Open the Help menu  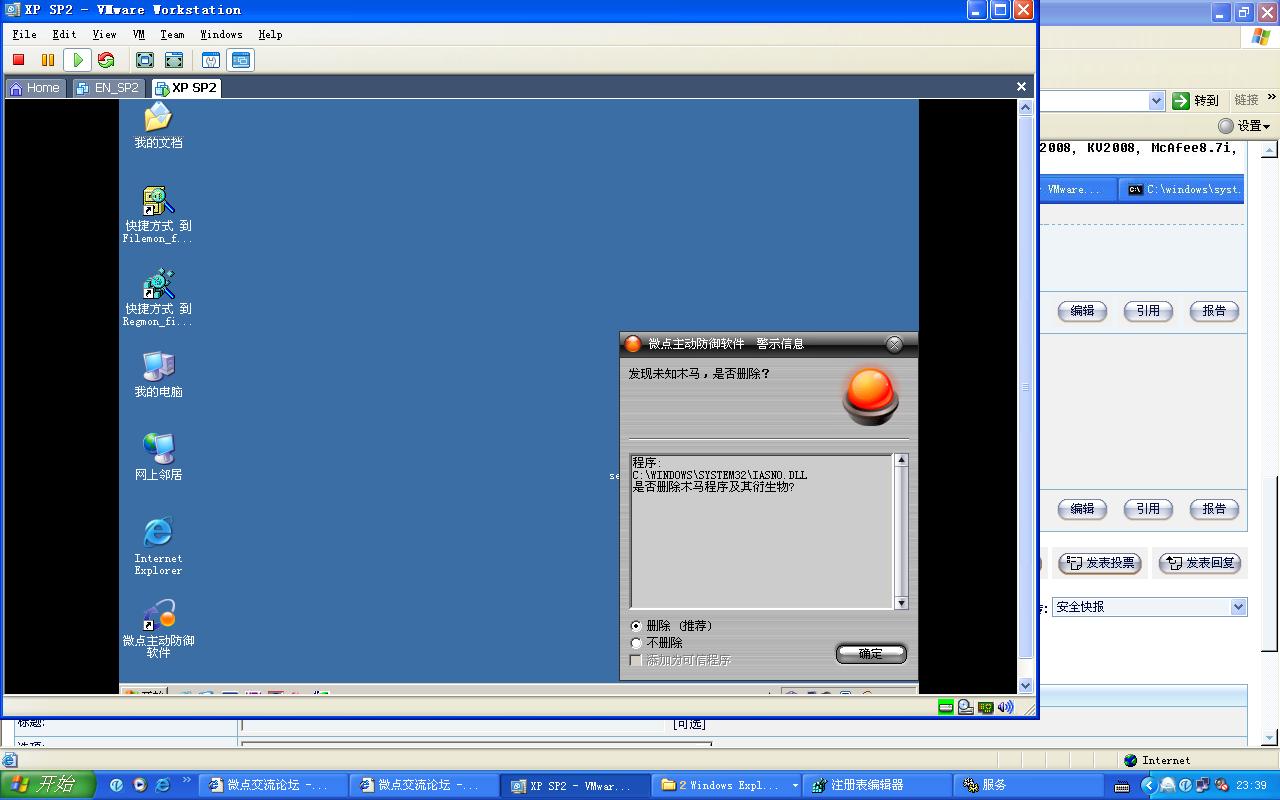(270, 34)
